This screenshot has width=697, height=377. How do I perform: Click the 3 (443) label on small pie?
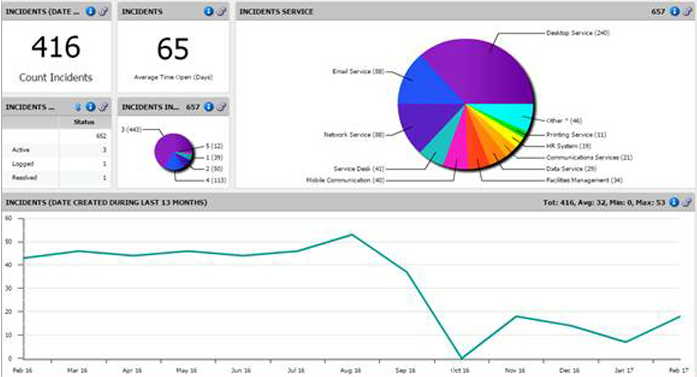[131, 129]
